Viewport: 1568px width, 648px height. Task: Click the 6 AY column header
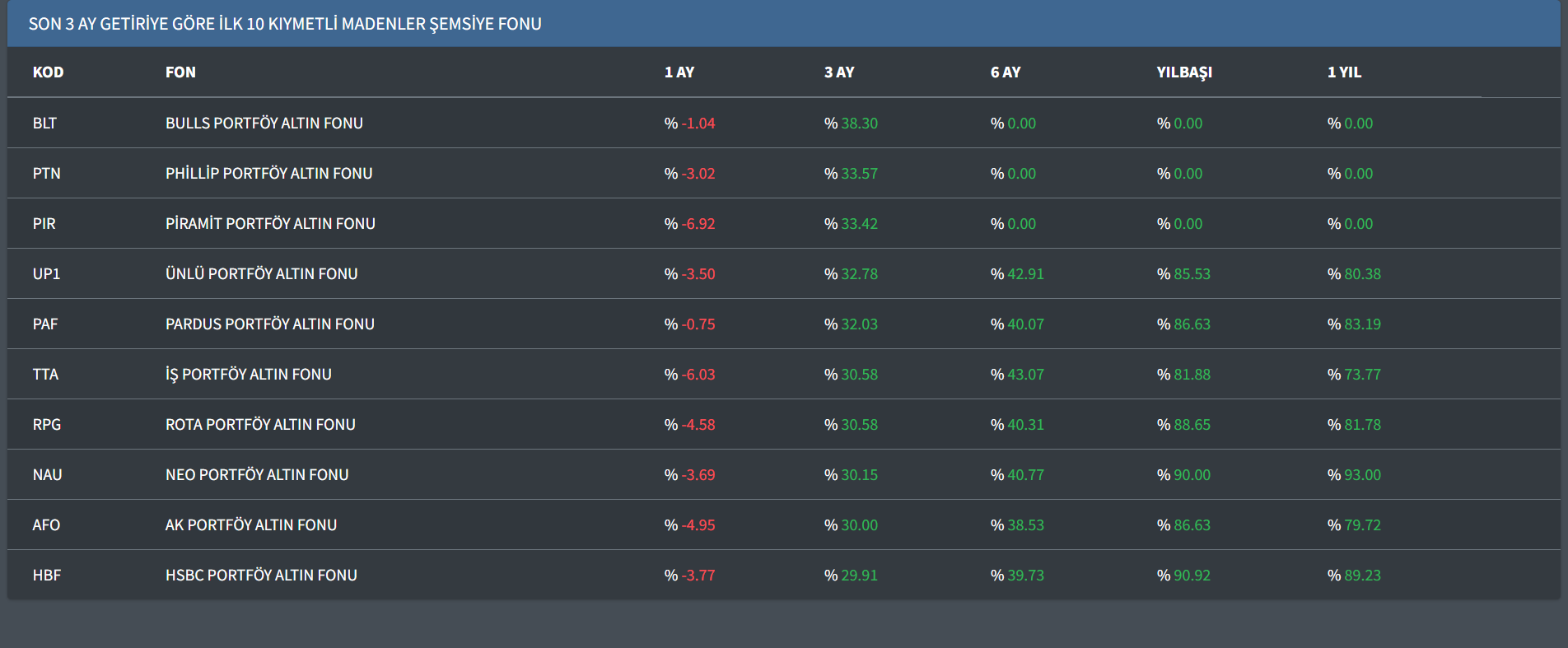(x=1005, y=72)
